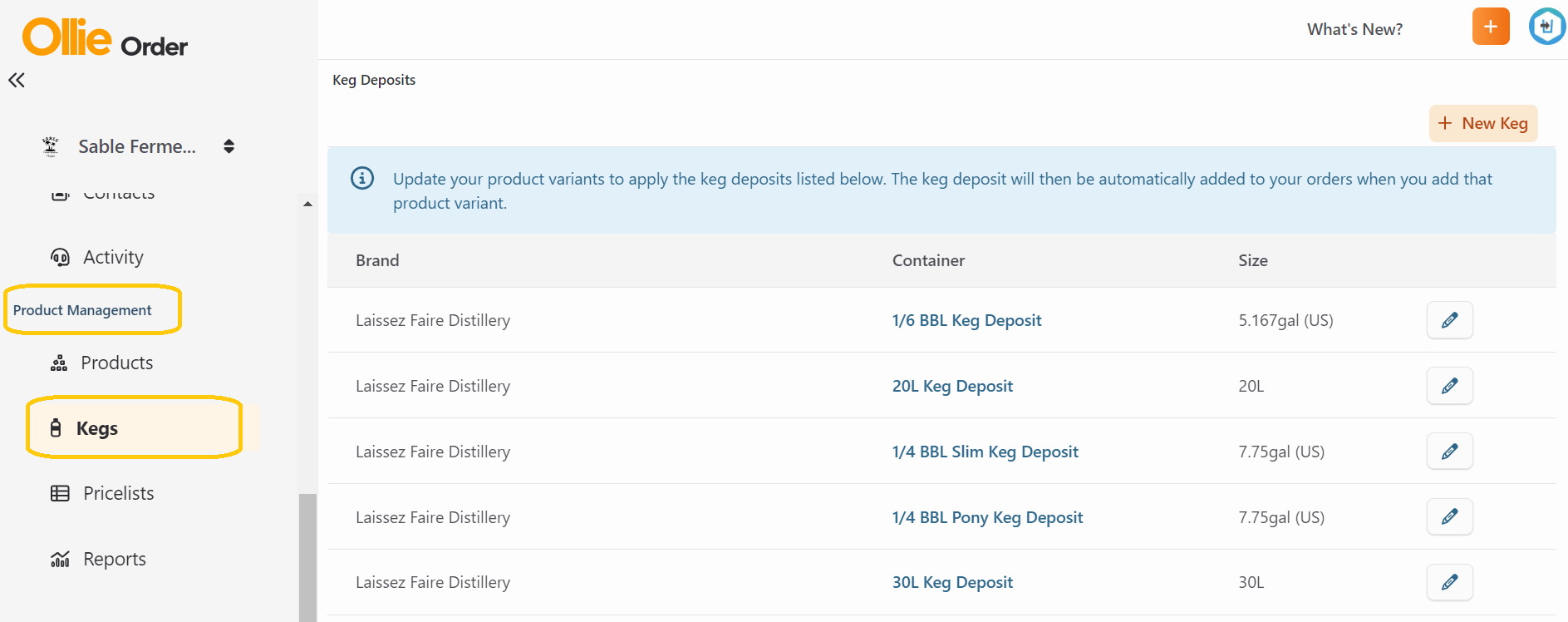Click the orange plus quick-add button

pos(1491,27)
